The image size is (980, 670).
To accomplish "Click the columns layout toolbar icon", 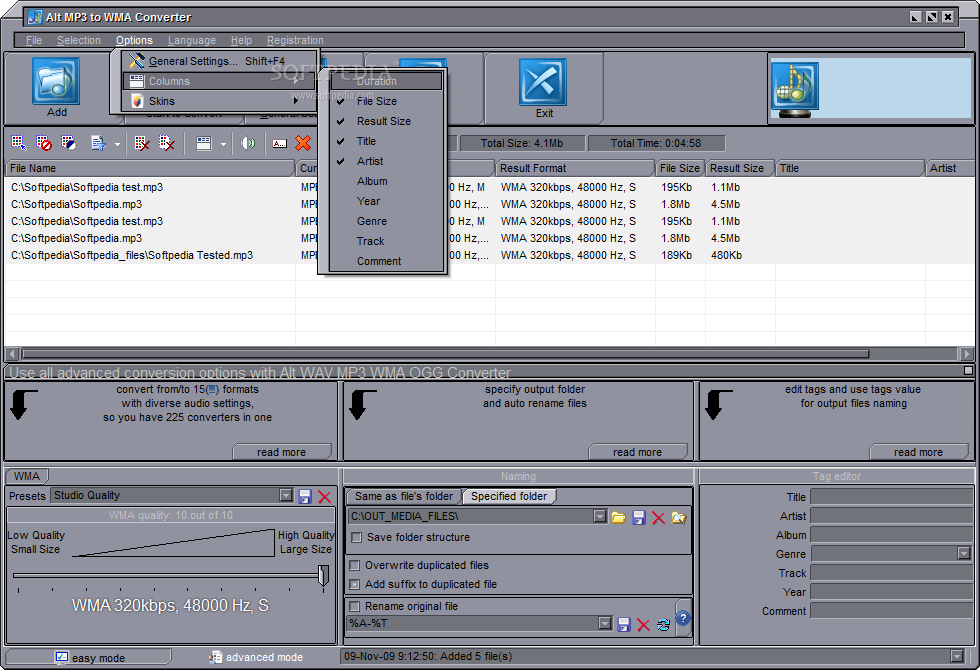I will coord(204,143).
